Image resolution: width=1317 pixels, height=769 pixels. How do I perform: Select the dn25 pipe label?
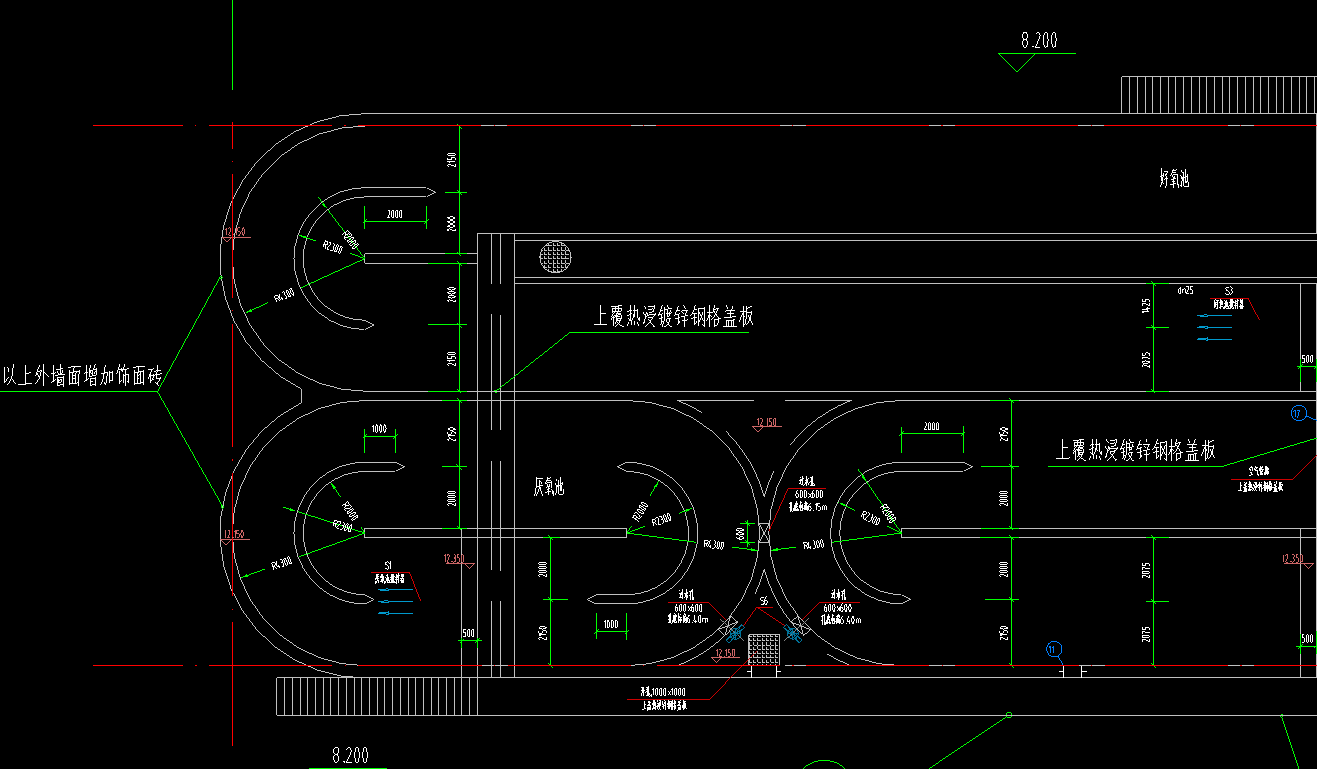pos(1186,290)
